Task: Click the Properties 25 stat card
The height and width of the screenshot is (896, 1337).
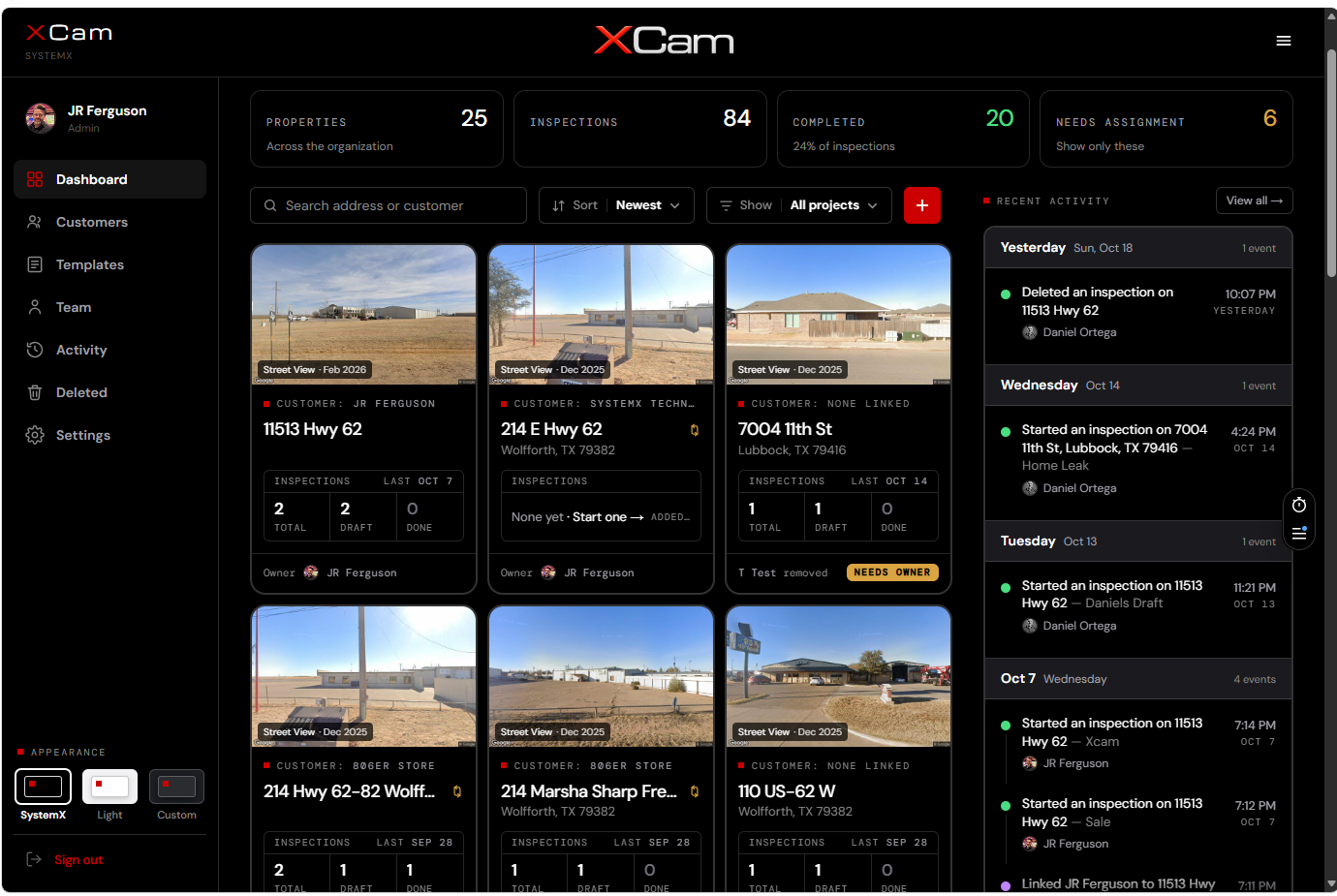Action: coord(377,129)
